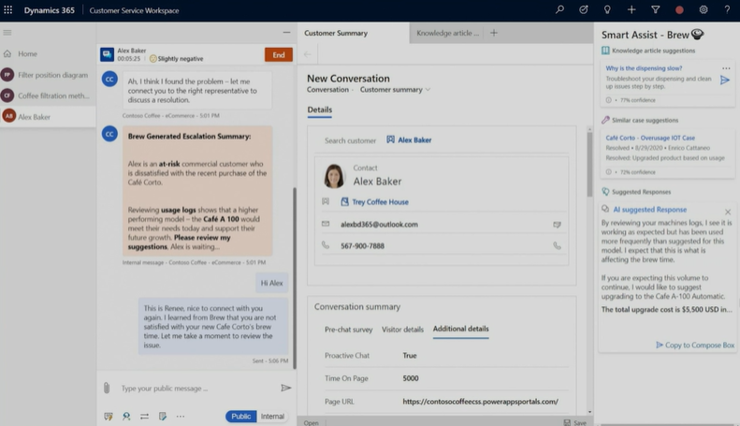Switch to the Knowledge article tab

(447, 33)
